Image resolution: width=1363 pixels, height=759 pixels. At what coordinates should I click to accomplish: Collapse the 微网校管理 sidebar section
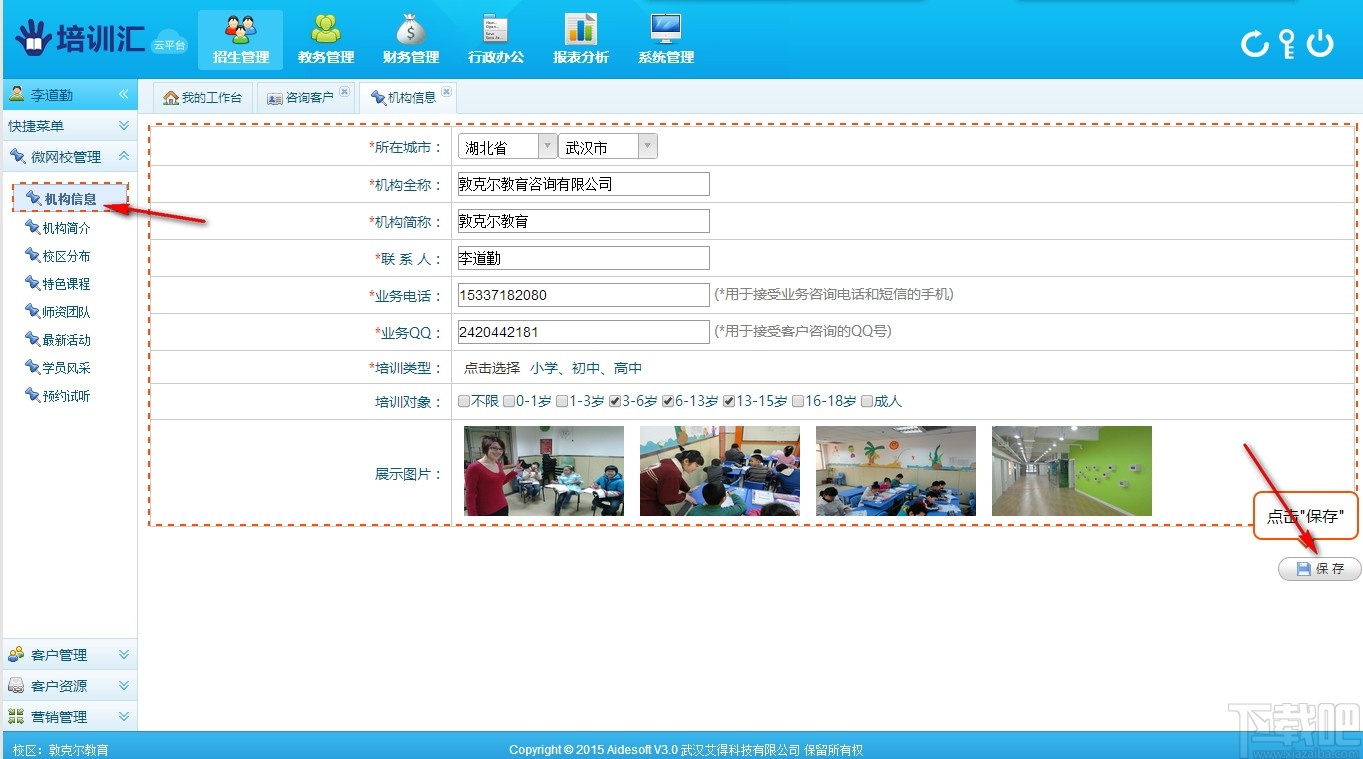point(125,156)
